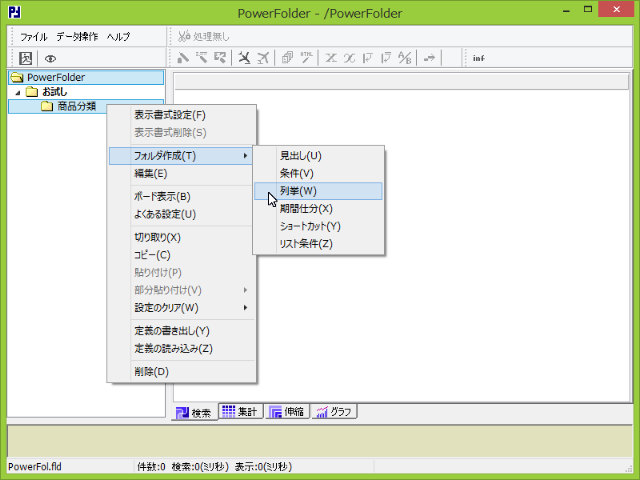The width and height of the screenshot is (640, 480).
Task: Click the disabled 表示書式削除(S) entry
Action: pyautogui.click(x=170, y=133)
